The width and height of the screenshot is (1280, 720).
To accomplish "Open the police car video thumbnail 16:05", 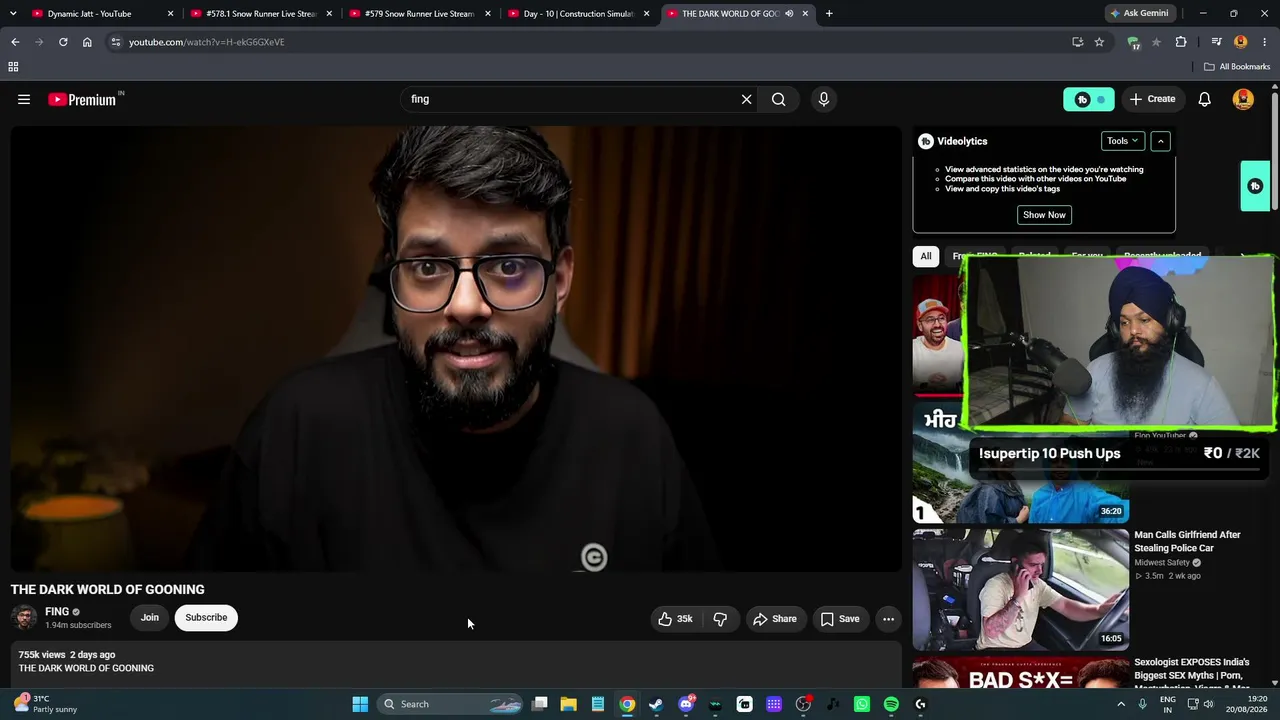I will [x=1021, y=590].
